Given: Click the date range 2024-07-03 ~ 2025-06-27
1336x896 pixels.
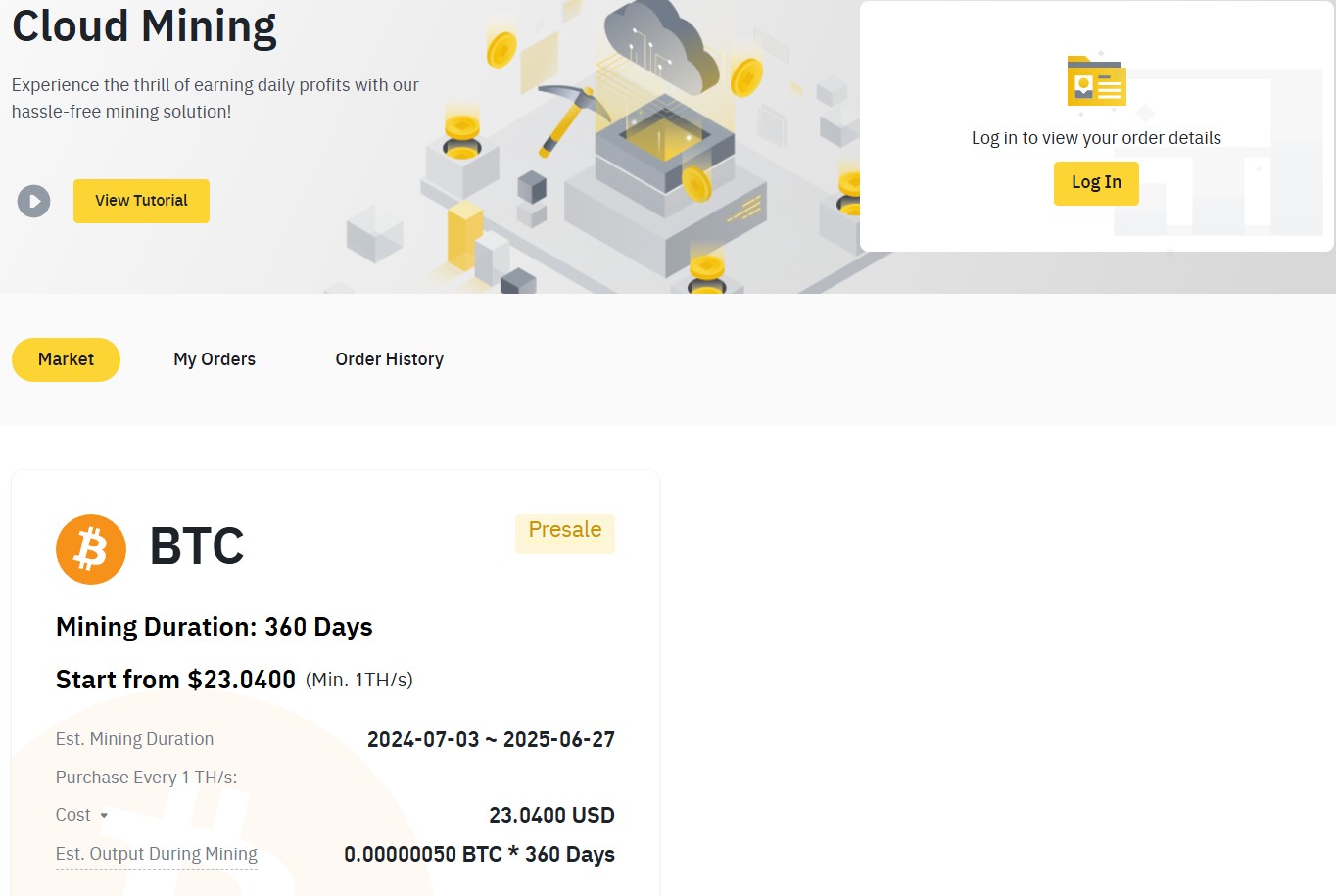Looking at the screenshot, I should (x=491, y=739).
